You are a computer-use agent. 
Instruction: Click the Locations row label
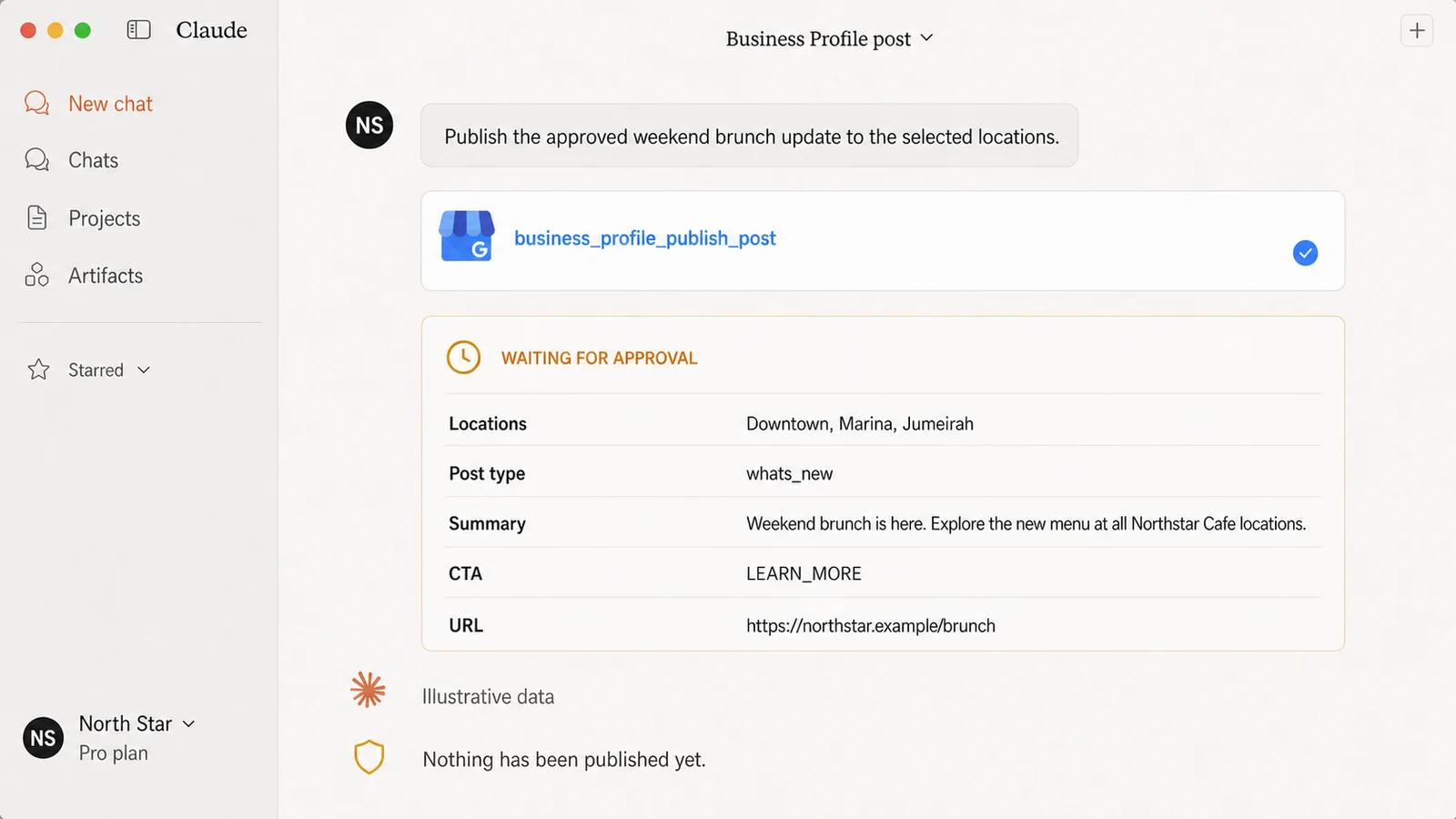coord(488,424)
